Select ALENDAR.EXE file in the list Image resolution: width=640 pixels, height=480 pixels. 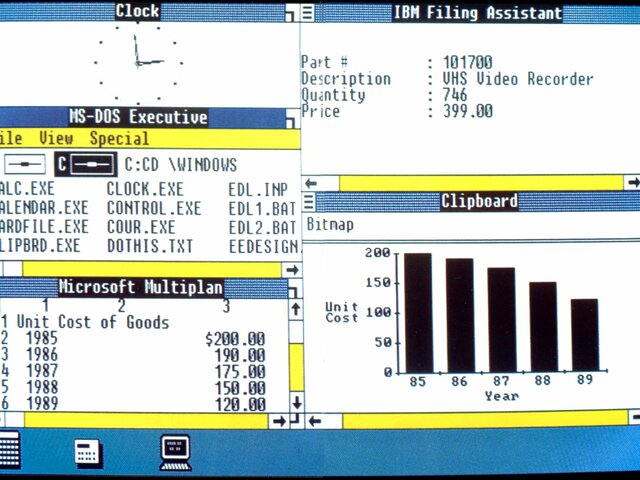(x=44, y=208)
